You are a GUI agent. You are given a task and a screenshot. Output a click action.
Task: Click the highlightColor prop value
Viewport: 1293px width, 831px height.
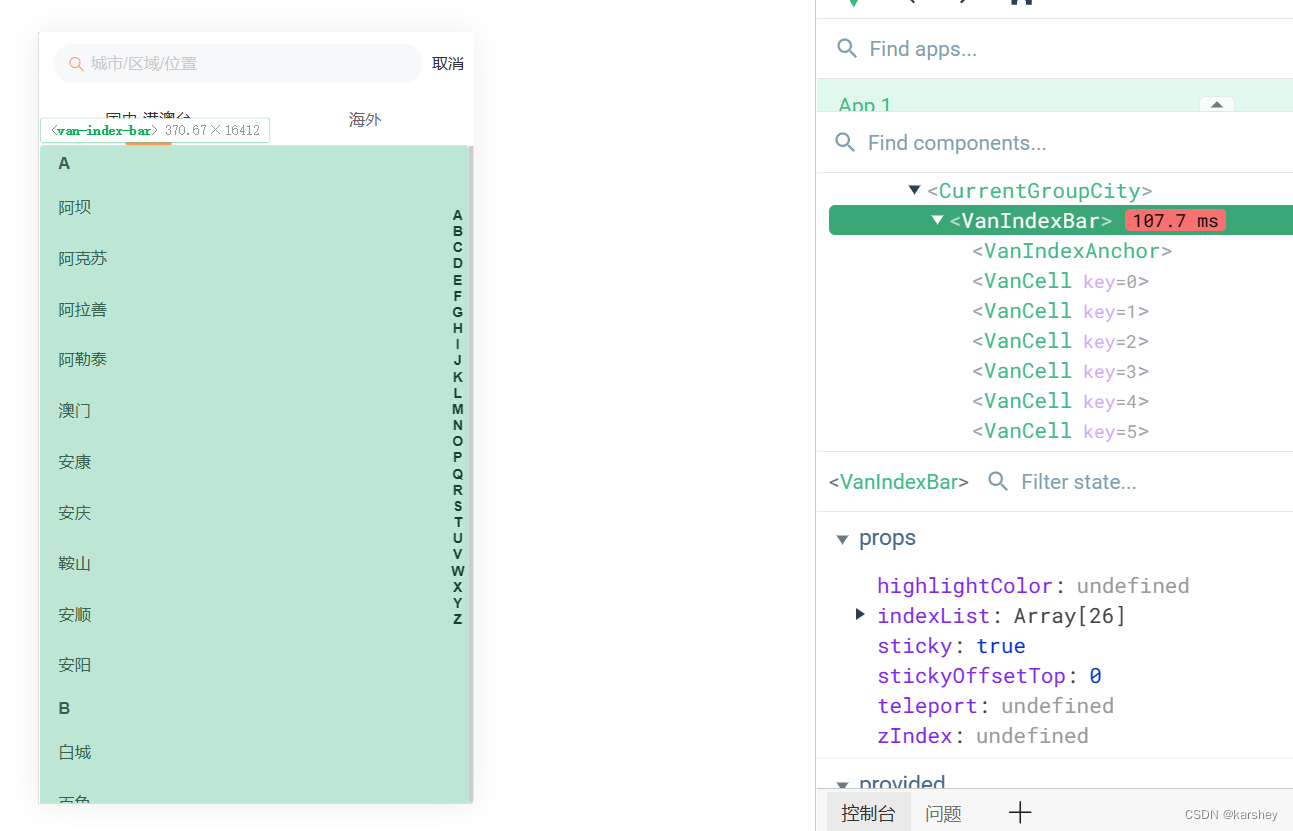[x=1133, y=586]
